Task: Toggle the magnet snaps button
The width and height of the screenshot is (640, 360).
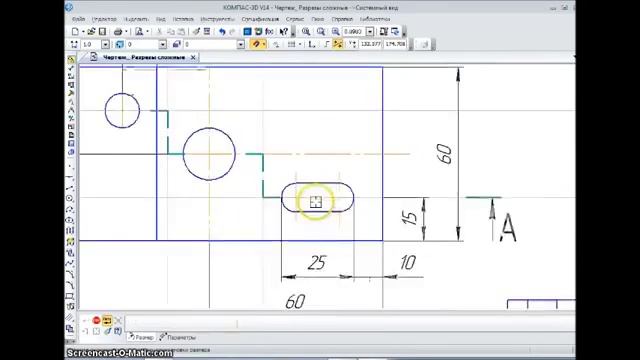Action: [x=256, y=44]
